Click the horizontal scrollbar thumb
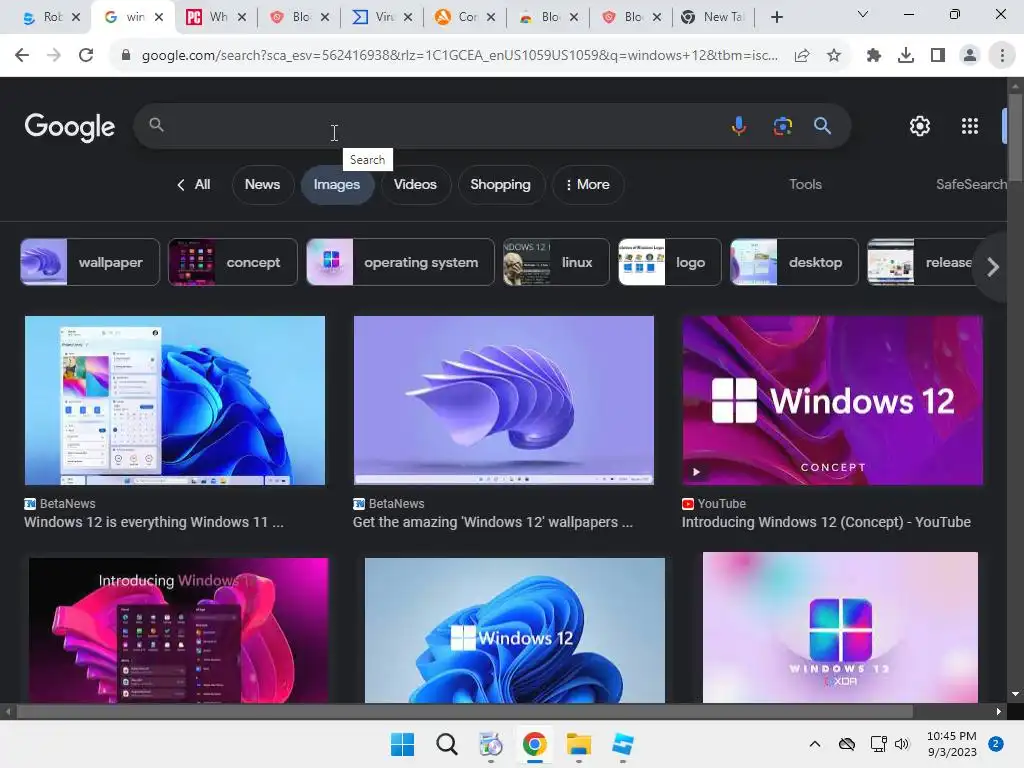The width and height of the screenshot is (1024, 768). point(464,711)
